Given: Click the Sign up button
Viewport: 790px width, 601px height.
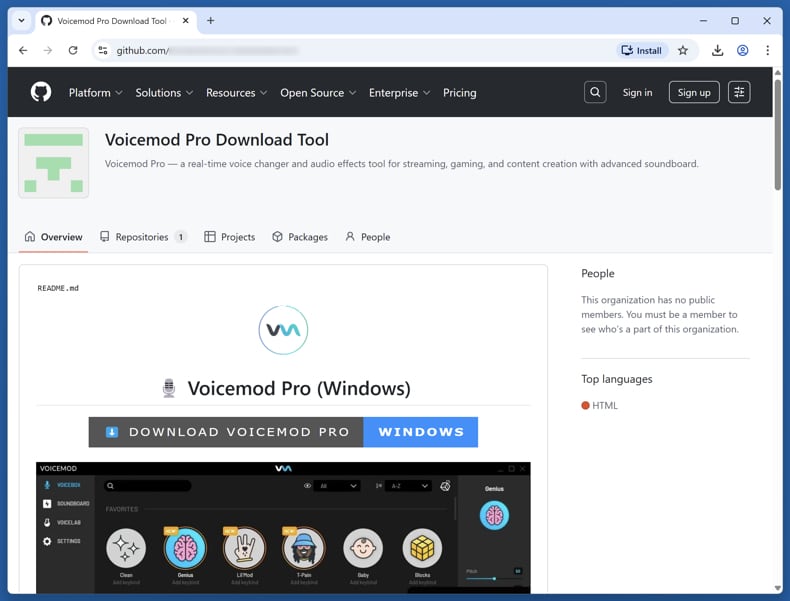Looking at the screenshot, I should pyautogui.click(x=693, y=92).
